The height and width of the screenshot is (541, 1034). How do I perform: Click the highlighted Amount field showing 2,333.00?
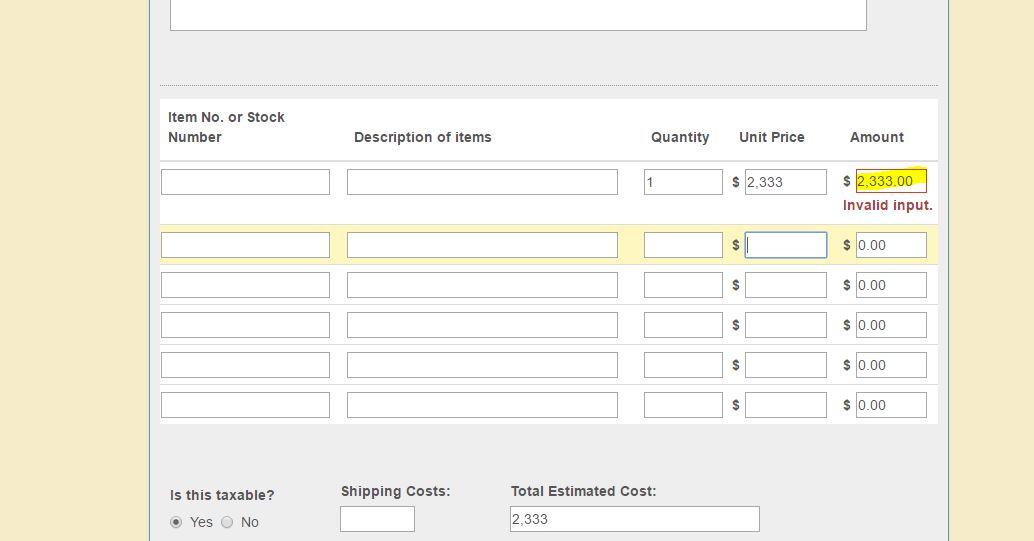tap(891, 181)
